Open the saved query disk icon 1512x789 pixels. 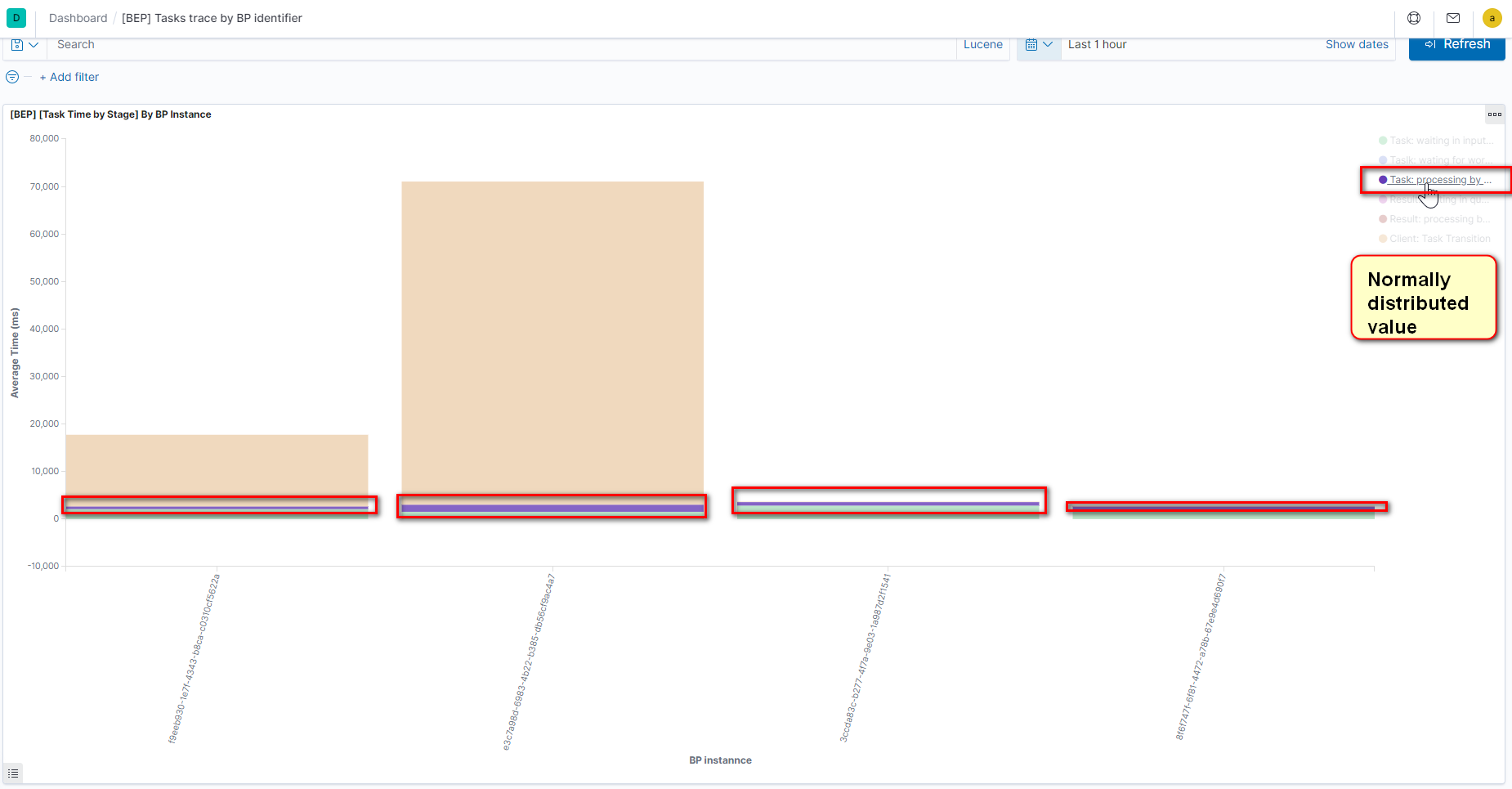17,45
